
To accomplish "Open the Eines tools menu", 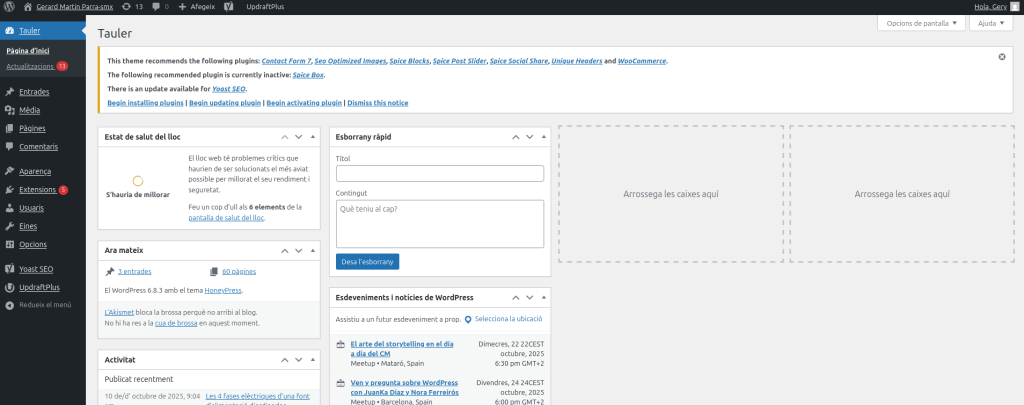I will pyautogui.click(x=28, y=226).
